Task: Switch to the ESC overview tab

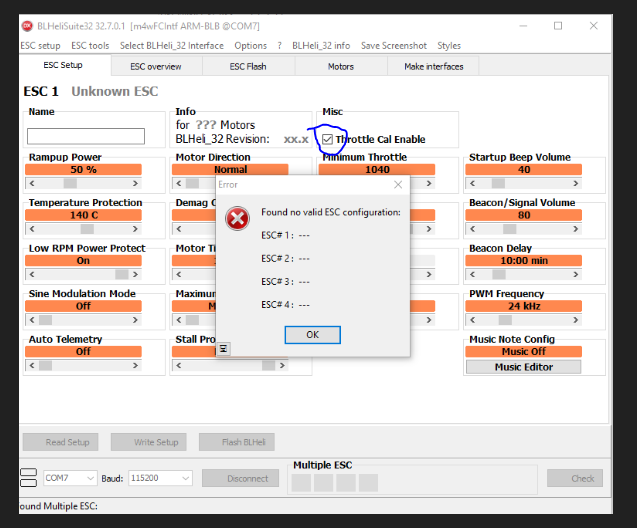Action: pyautogui.click(x=156, y=67)
